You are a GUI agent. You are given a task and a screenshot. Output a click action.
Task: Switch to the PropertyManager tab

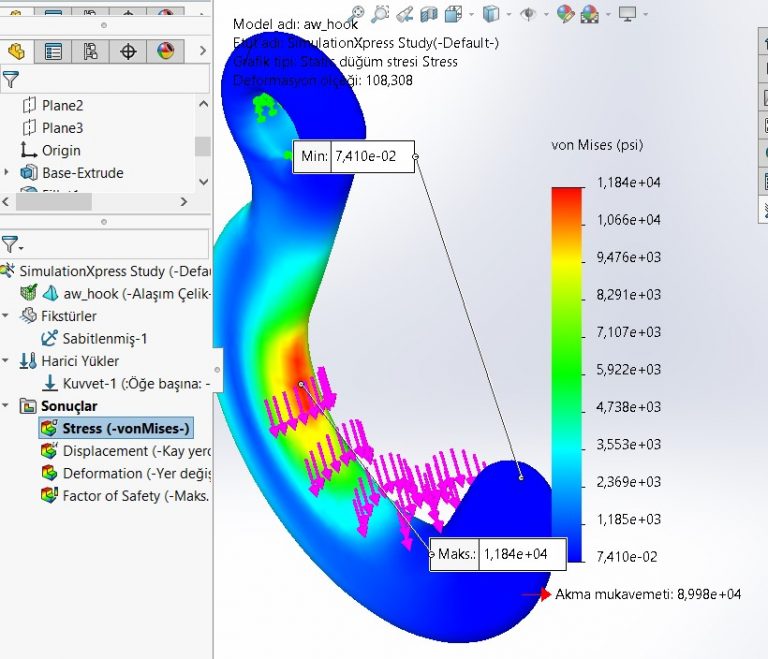point(53,51)
